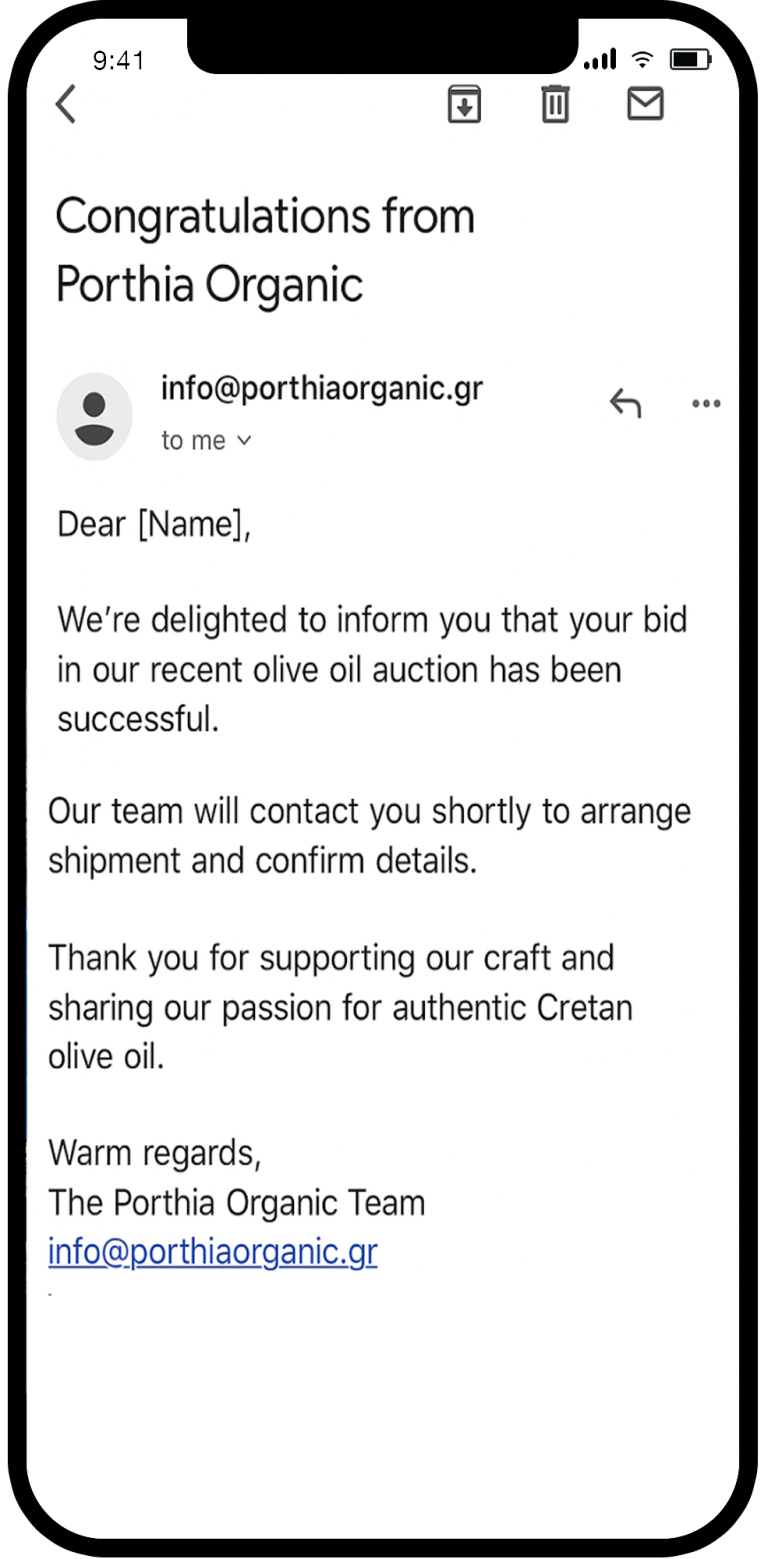
Task: Tap the "Dear [Name]," greeting line
Action: pyautogui.click(x=154, y=524)
